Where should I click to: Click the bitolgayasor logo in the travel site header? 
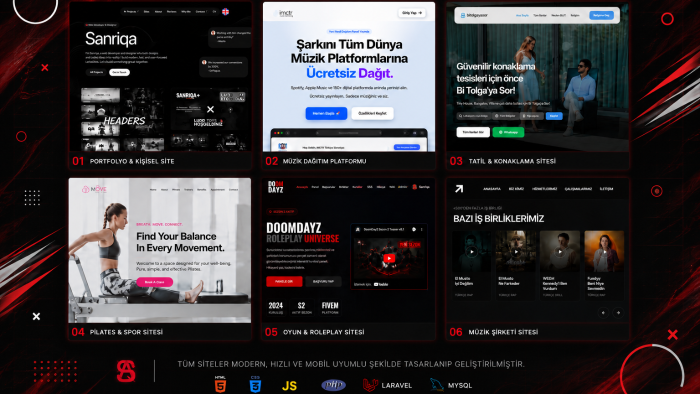click(x=474, y=15)
